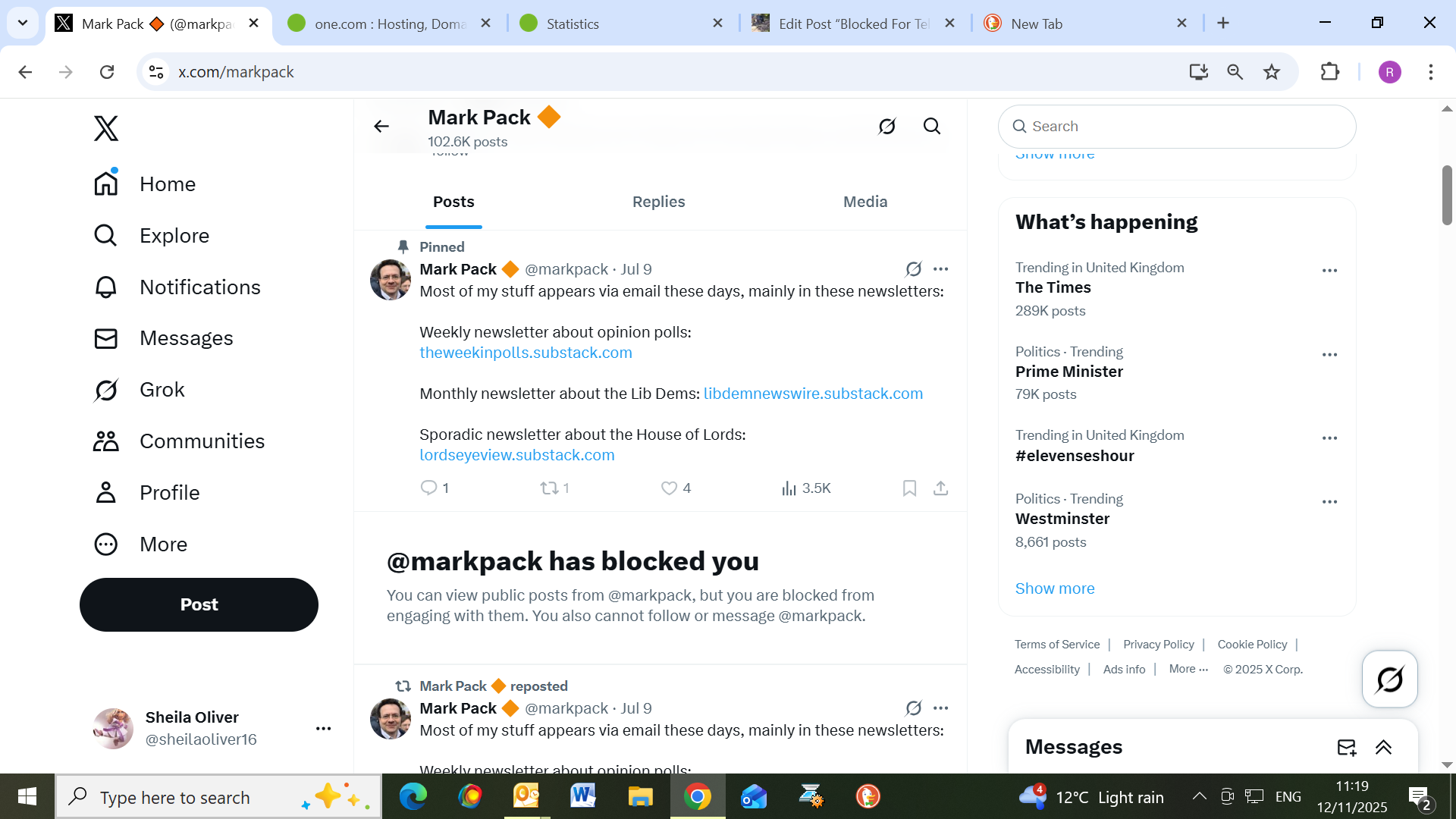
Task: Expand the tab search dropdown arrow
Action: point(23,23)
